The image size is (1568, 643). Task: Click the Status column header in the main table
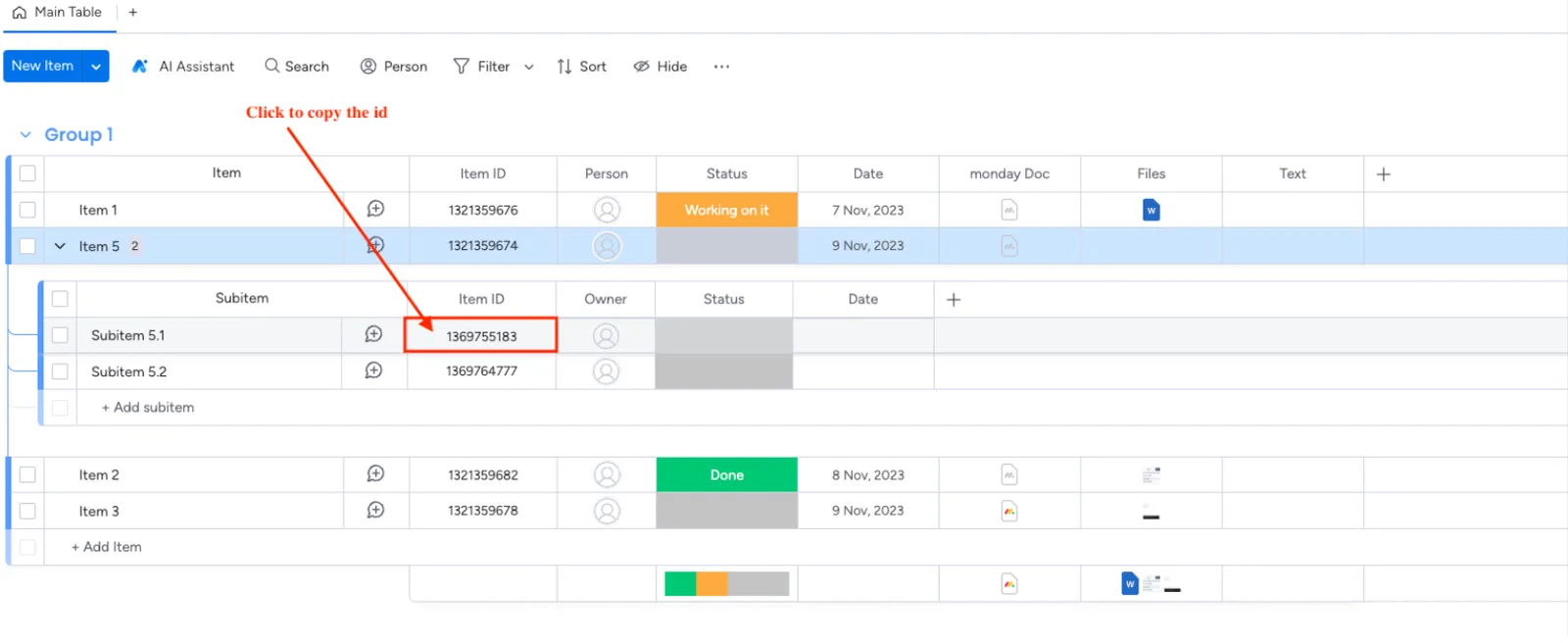(727, 173)
